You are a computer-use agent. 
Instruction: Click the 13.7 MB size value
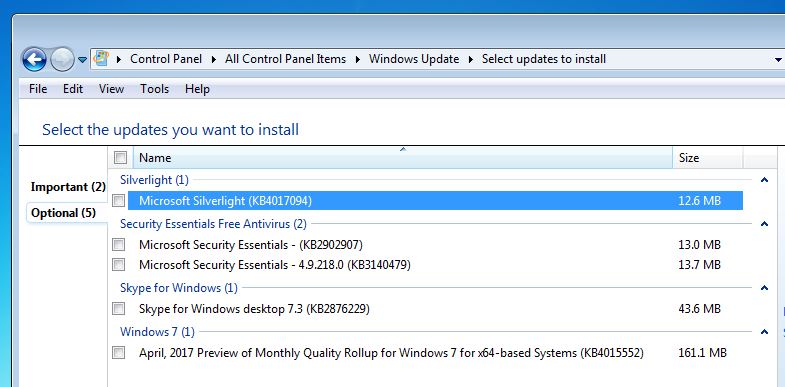click(699, 264)
